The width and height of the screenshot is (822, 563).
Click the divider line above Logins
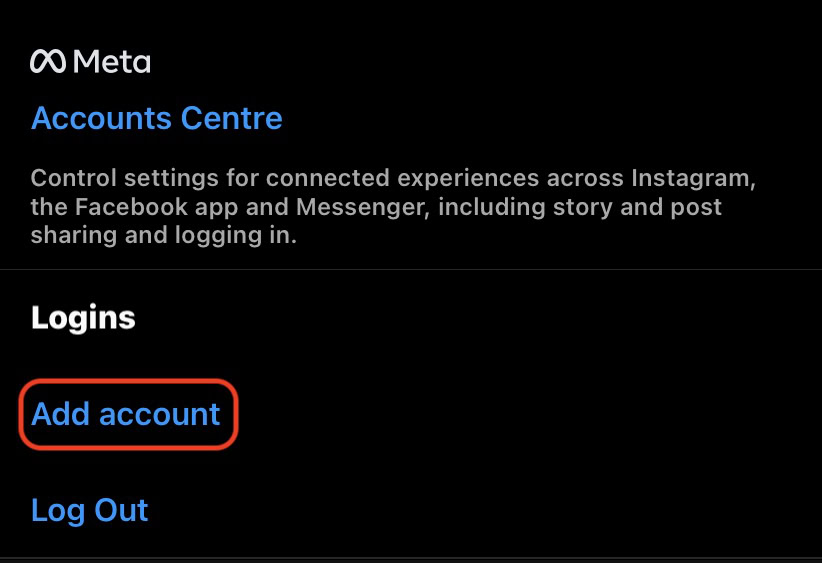(411, 269)
